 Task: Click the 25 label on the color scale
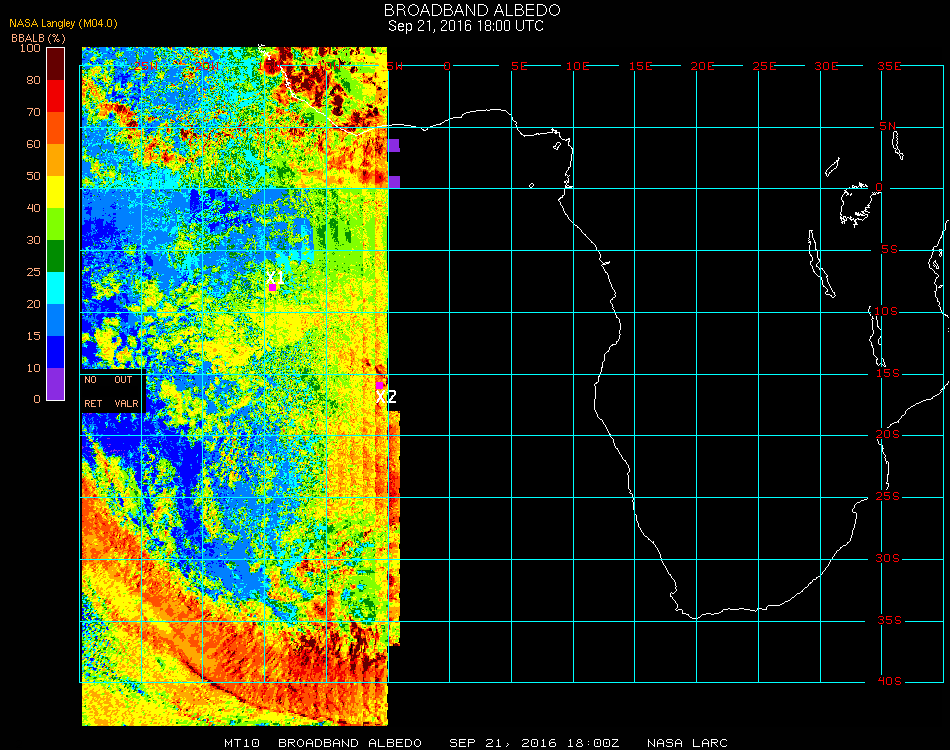33,272
